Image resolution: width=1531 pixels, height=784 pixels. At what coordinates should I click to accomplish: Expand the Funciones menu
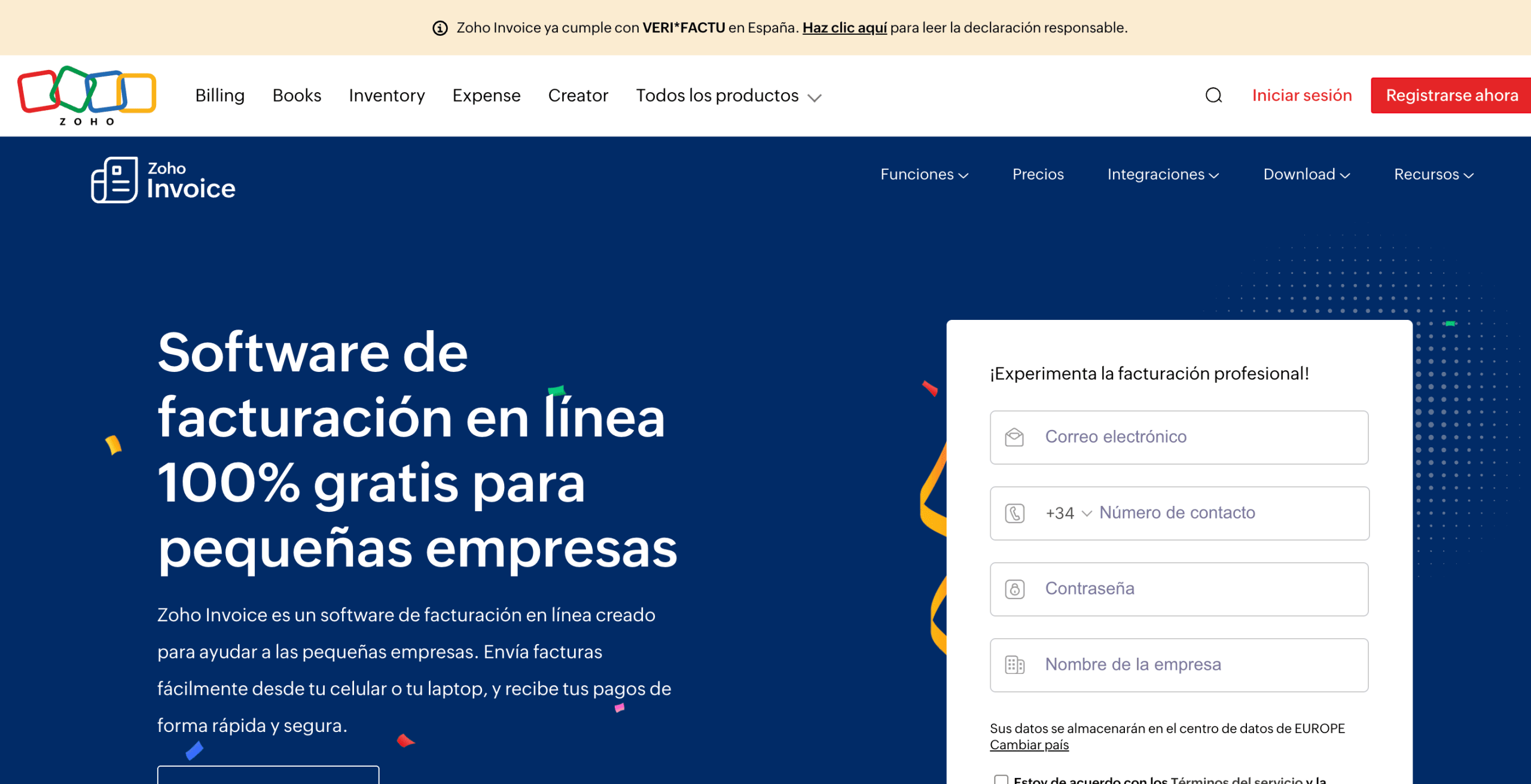(x=924, y=174)
